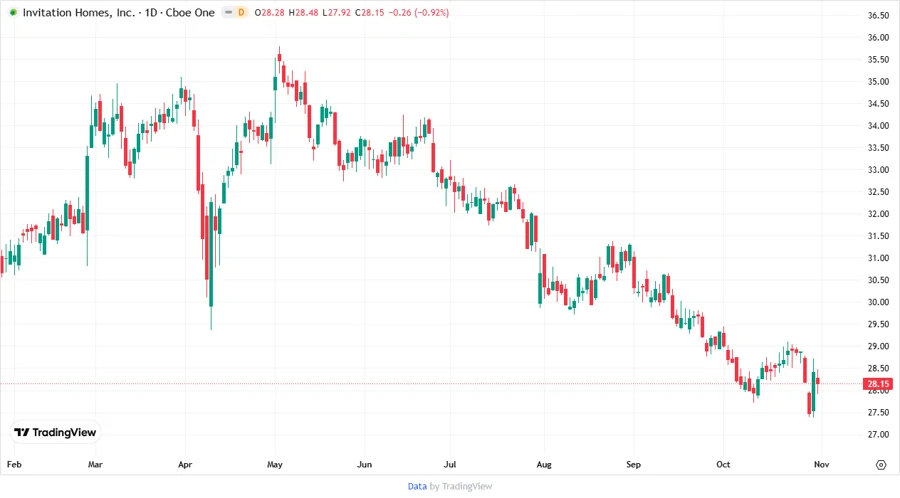Click the high value H28.48 in header

pos(303,12)
